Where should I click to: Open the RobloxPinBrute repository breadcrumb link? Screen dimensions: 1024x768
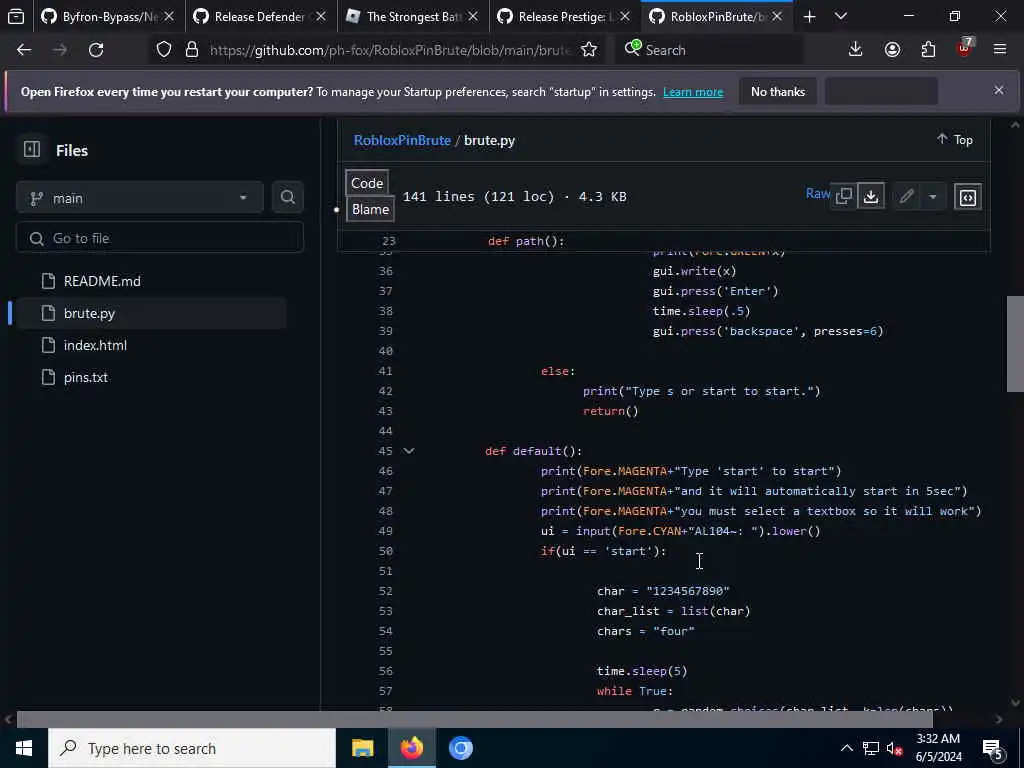tap(402, 140)
